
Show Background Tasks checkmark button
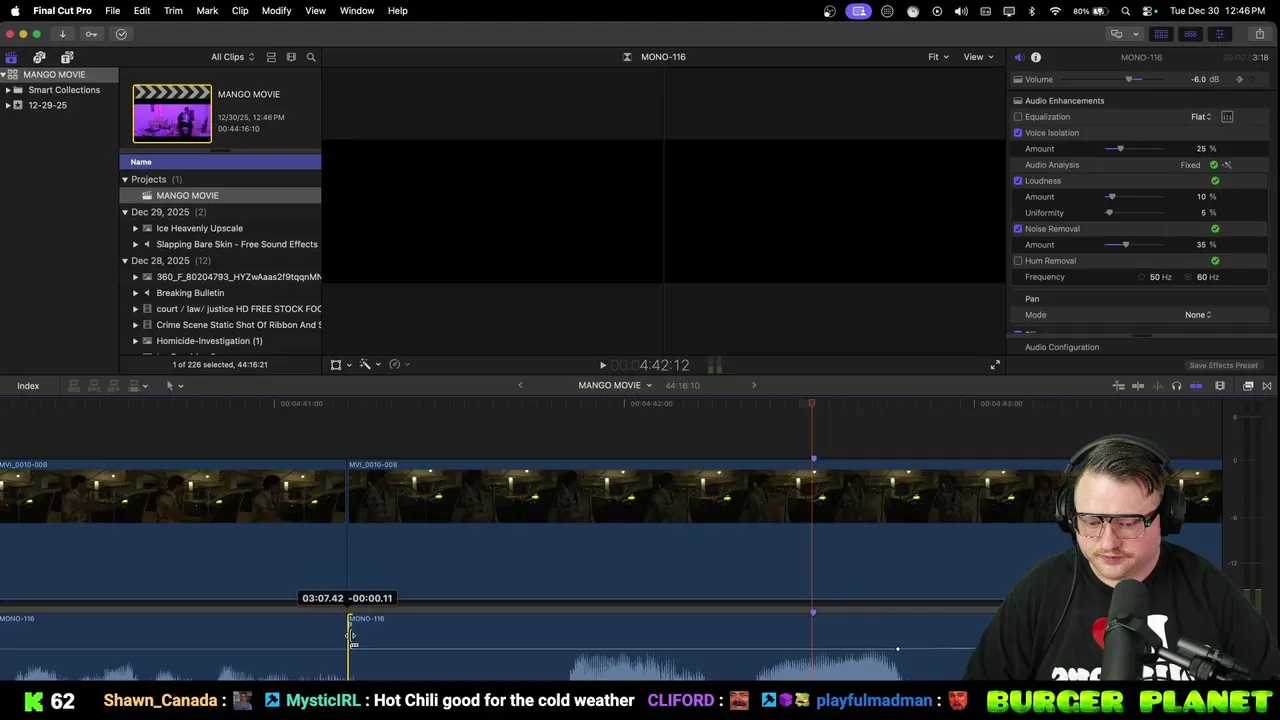pos(121,34)
